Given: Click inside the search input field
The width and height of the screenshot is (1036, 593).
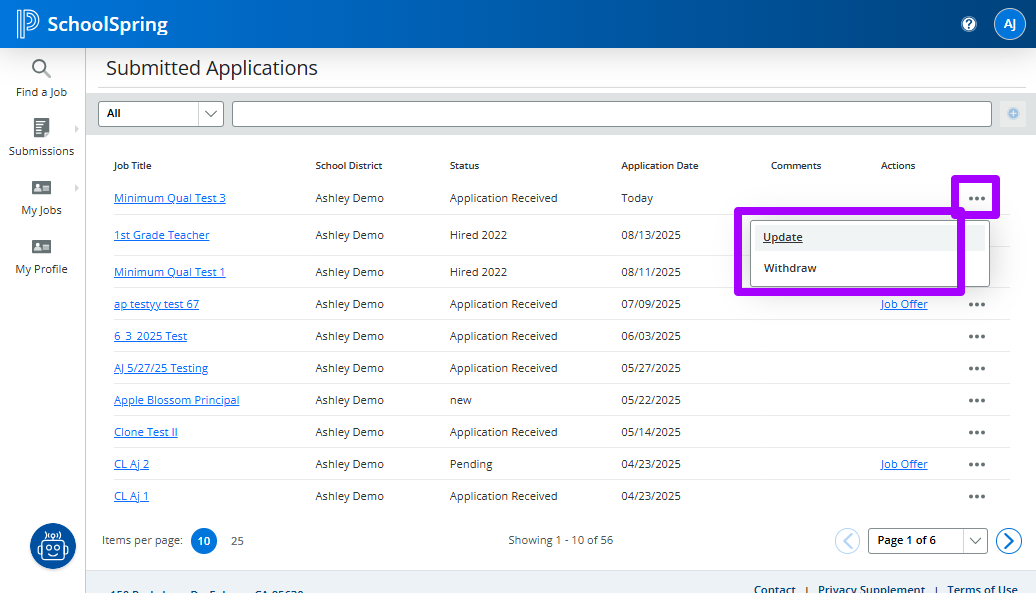Looking at the screenshot, I should (x=610, y=113).
